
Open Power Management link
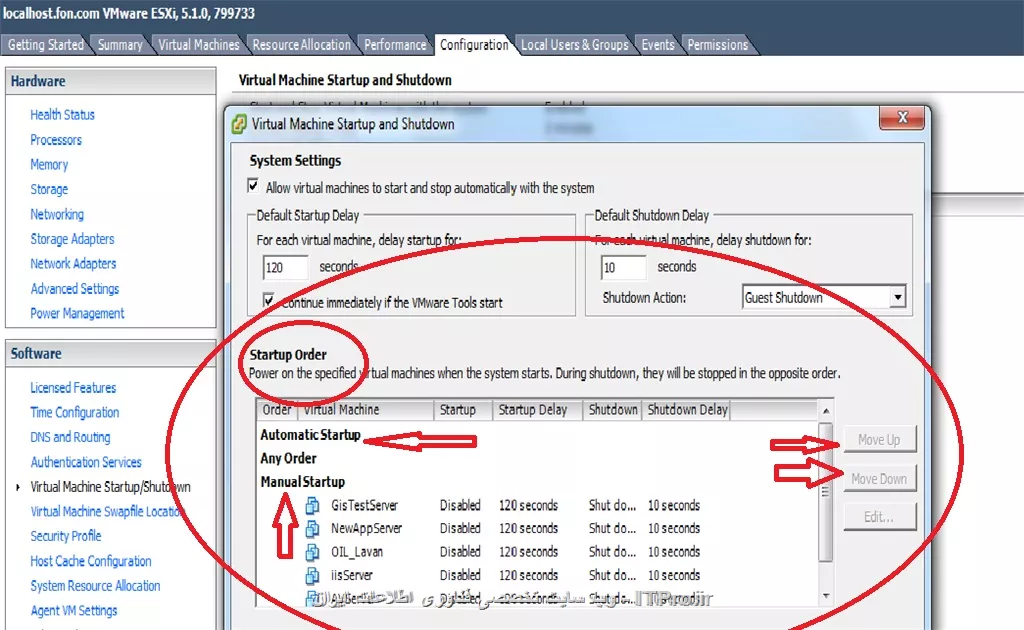[x=77, y=313]
